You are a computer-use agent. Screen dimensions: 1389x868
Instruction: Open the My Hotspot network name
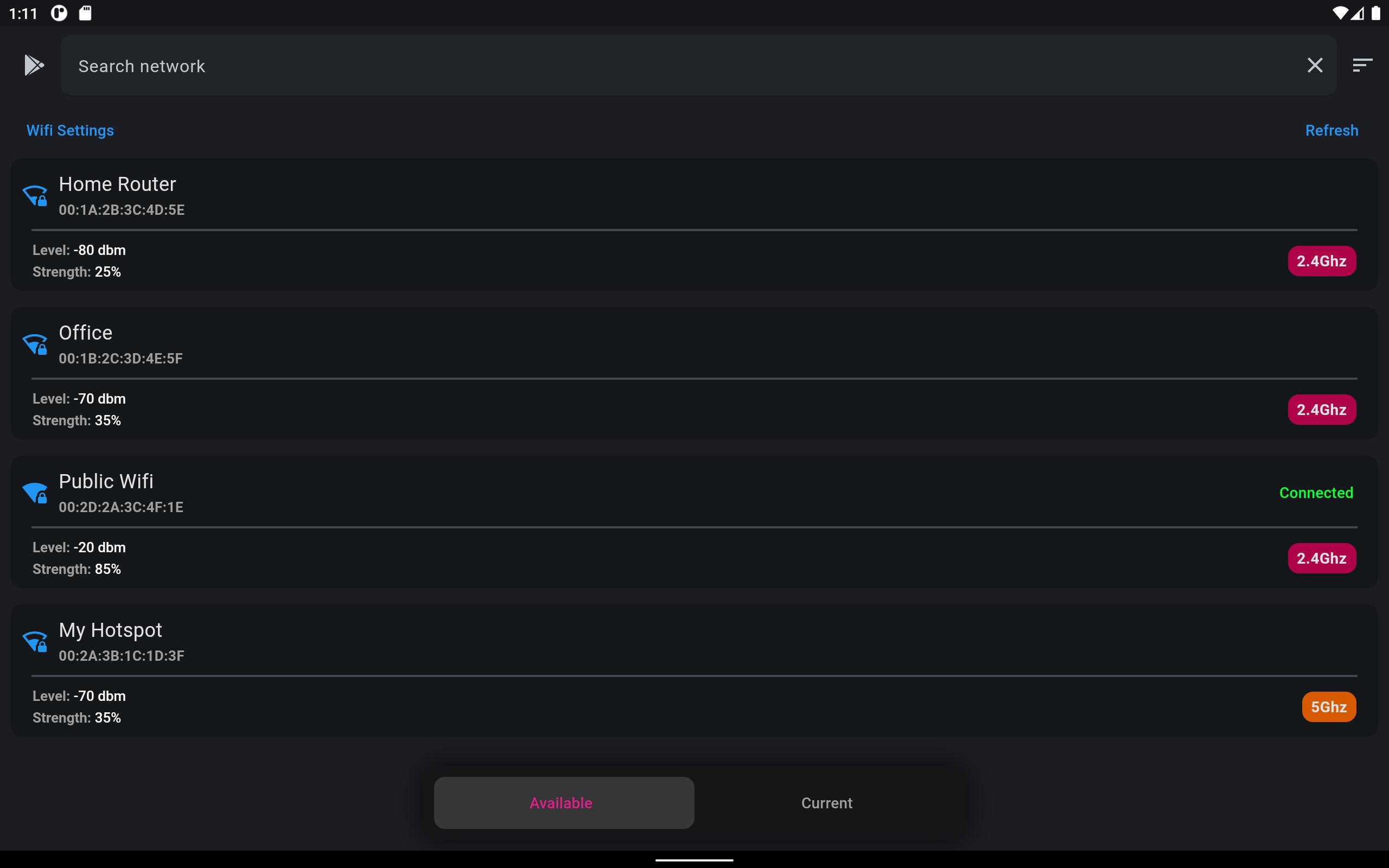pyautogui.click(x=110, y=630)
